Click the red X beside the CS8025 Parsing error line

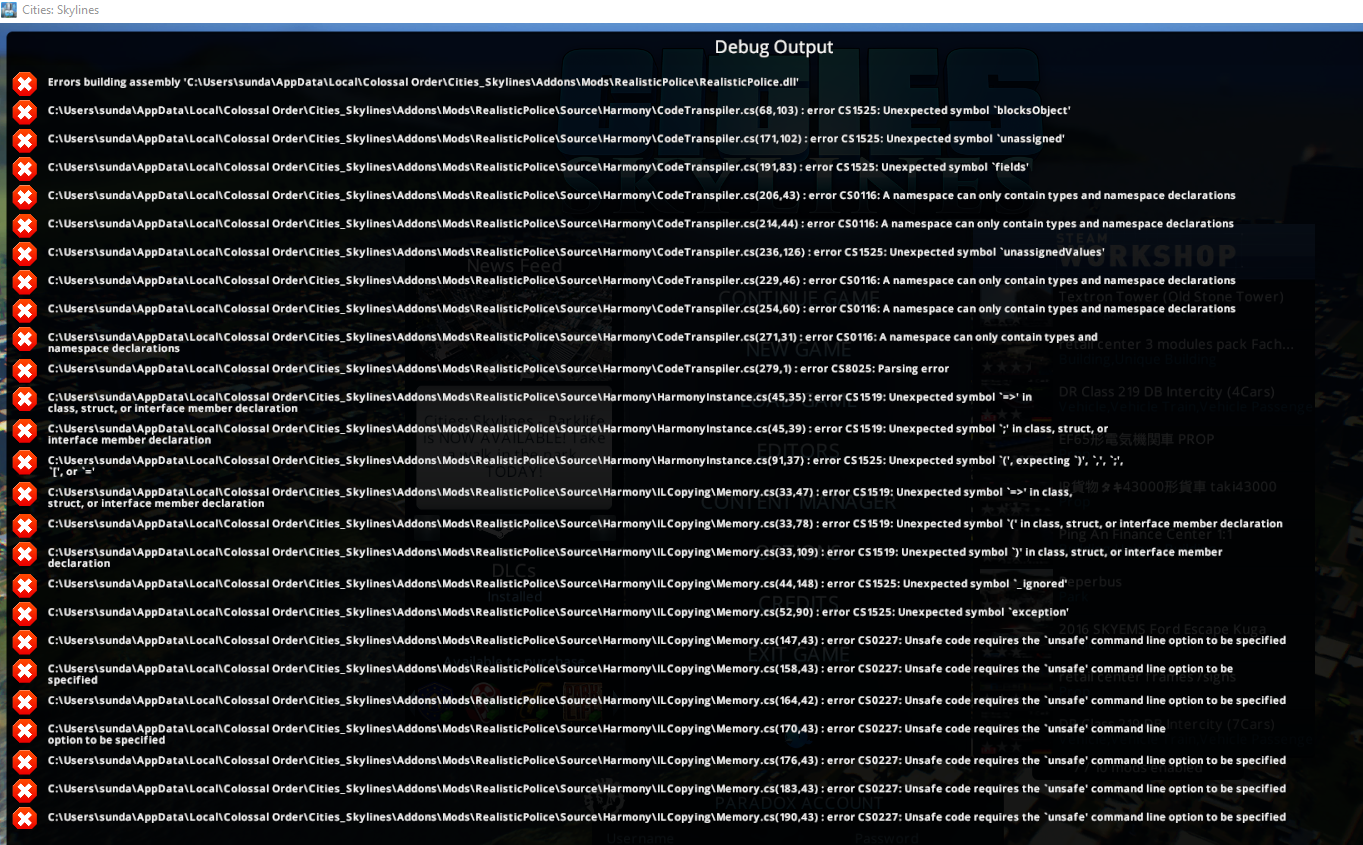[25, 369]
